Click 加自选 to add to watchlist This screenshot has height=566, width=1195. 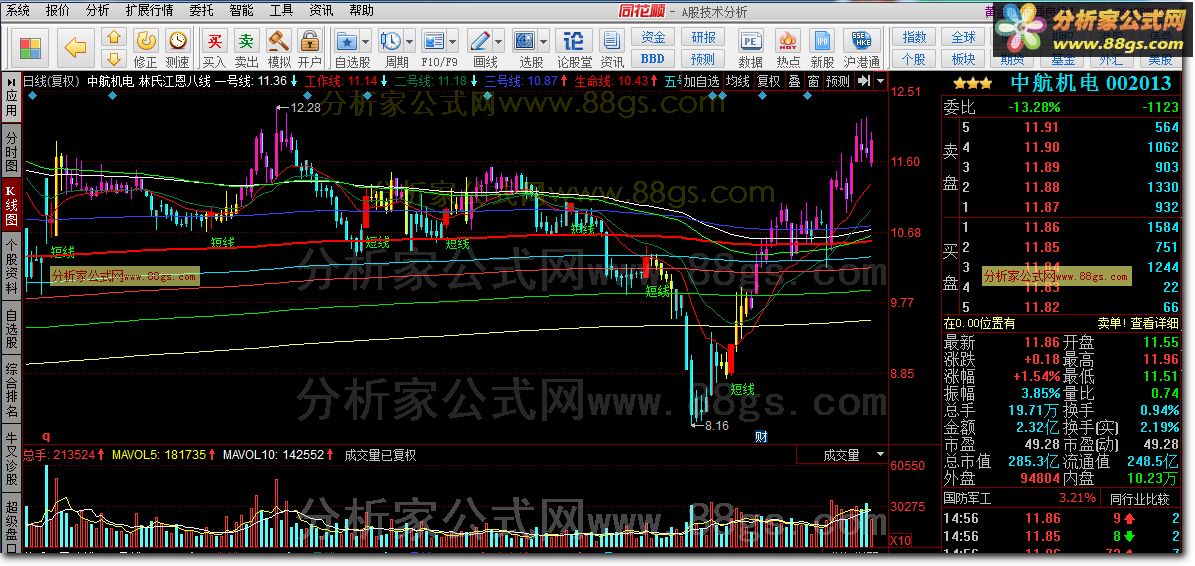tap(700, 81)
